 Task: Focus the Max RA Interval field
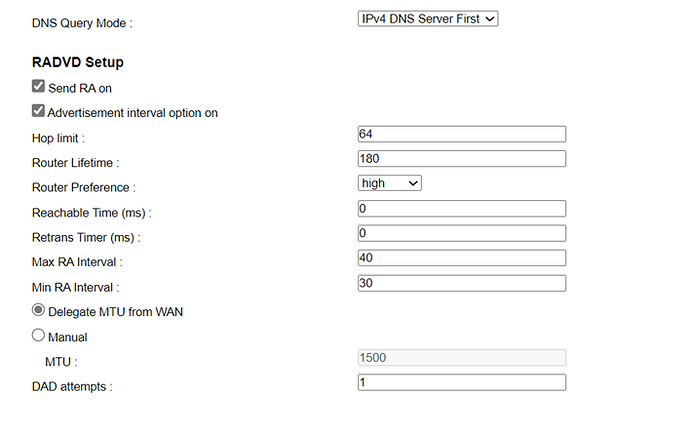point(462,258)
